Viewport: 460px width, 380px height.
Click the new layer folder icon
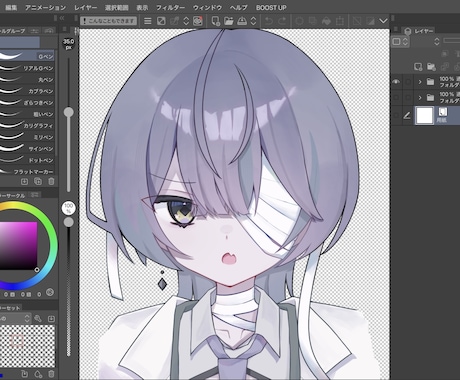(x=431, y=67)
